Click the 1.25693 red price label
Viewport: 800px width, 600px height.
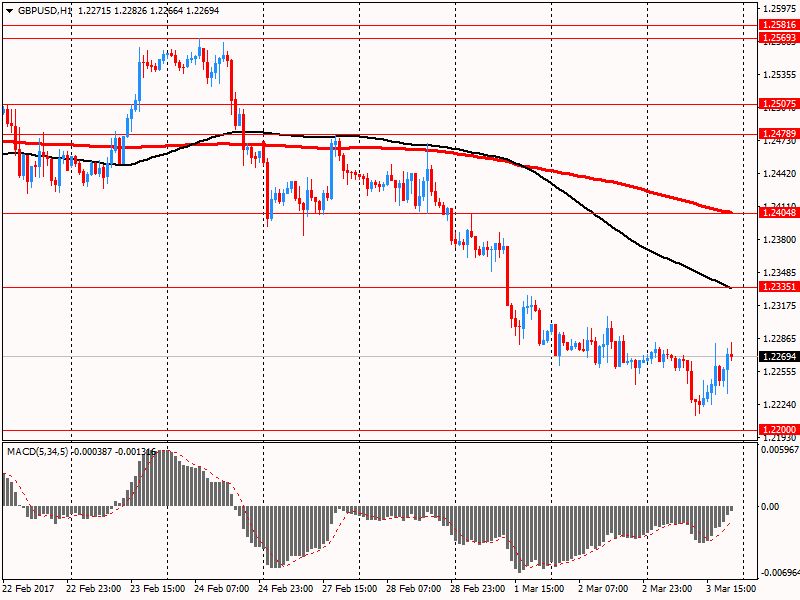(x=779, y=38)
